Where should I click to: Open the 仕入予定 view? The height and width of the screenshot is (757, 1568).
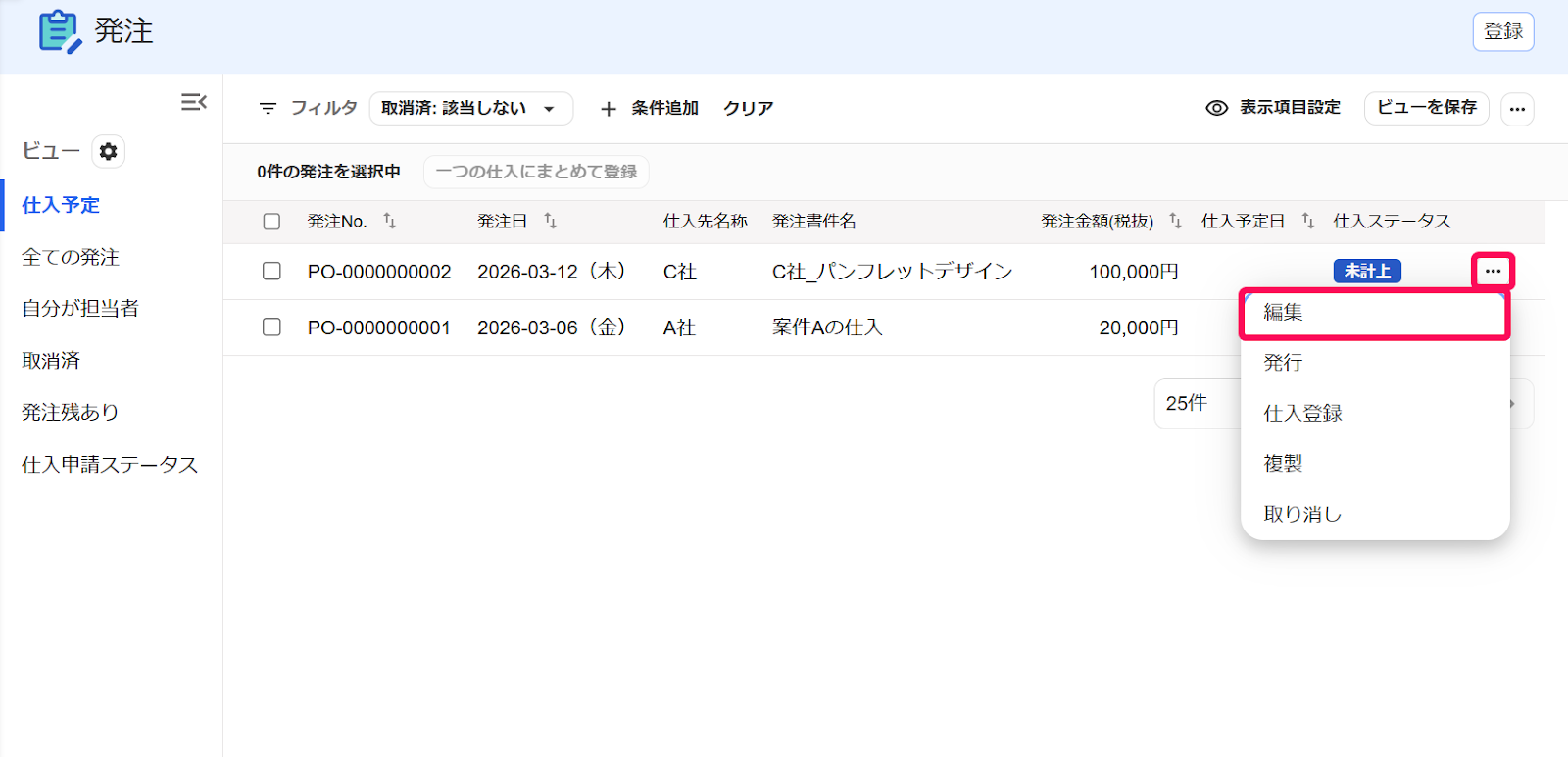pos(61,205)
